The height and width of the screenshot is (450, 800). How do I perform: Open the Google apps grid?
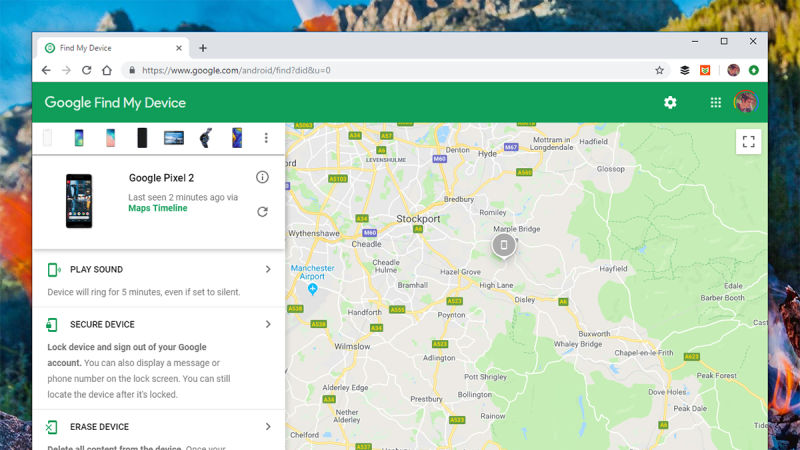pos(716,103)
